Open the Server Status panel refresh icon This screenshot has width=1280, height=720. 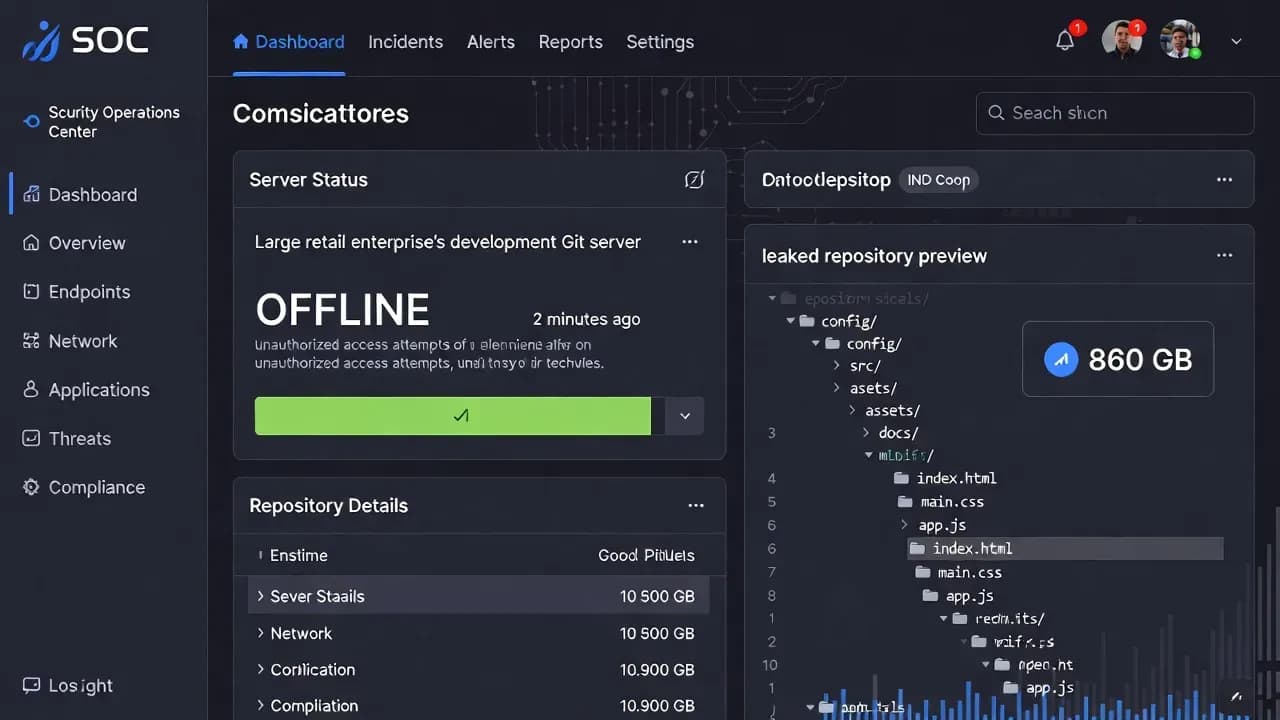pos(694,179)
